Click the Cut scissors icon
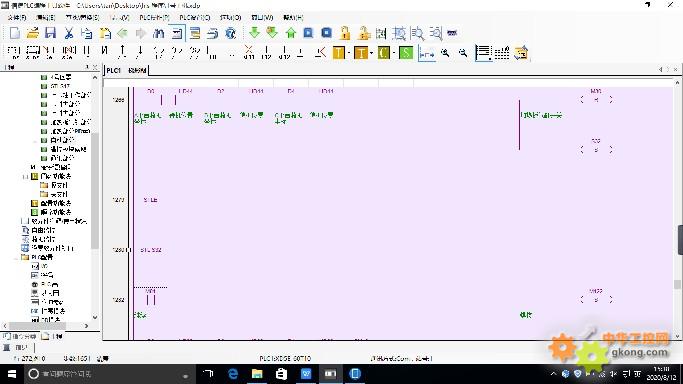The image size is (683, 384). (x=68, y=33)
